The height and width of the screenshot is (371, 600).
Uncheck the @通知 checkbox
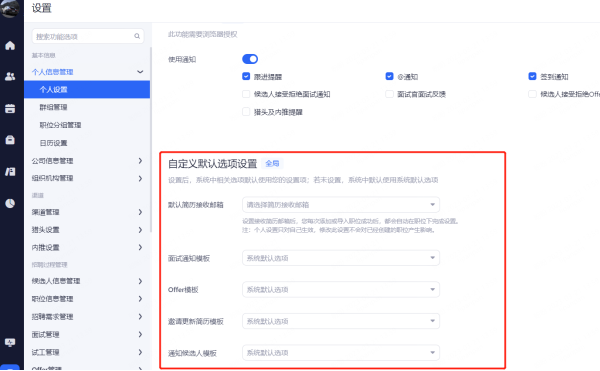(389, 76)
